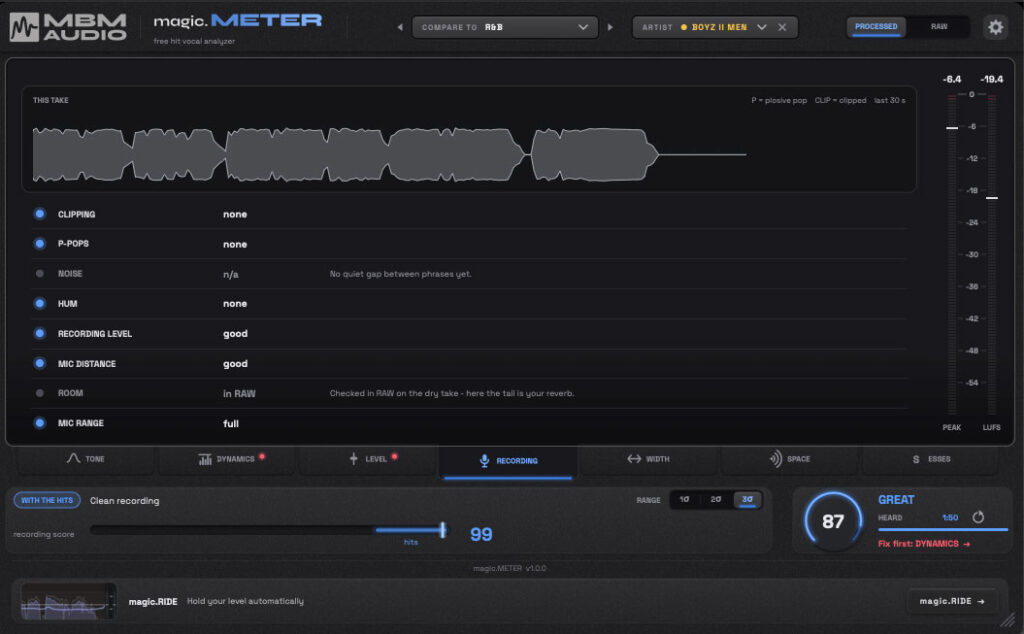Select the Recording tab
Viewport: 1024px width, 634px height.
click(x=508, y=461)
